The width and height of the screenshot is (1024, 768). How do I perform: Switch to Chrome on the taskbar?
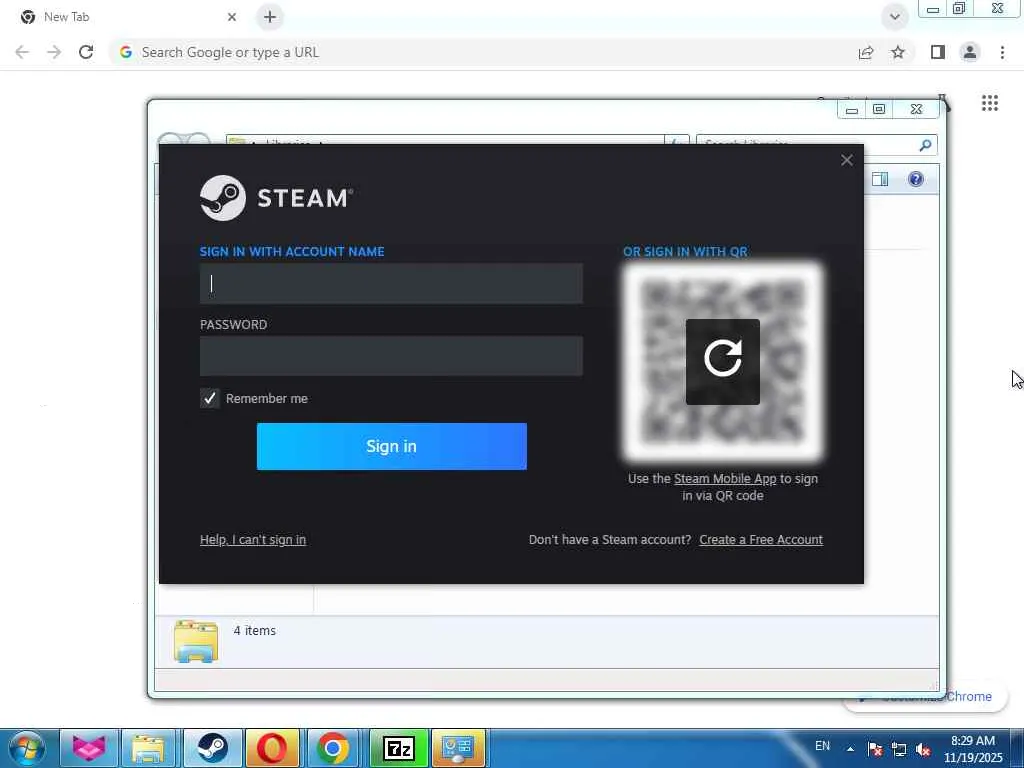[332, 748]
